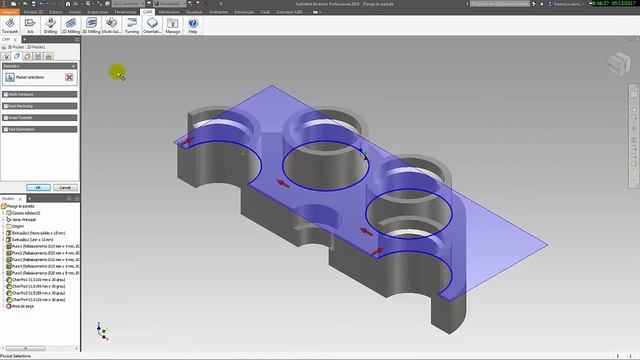
Task: Switch to the Geometry tab icon in dialog
Action: coord(17,56)
